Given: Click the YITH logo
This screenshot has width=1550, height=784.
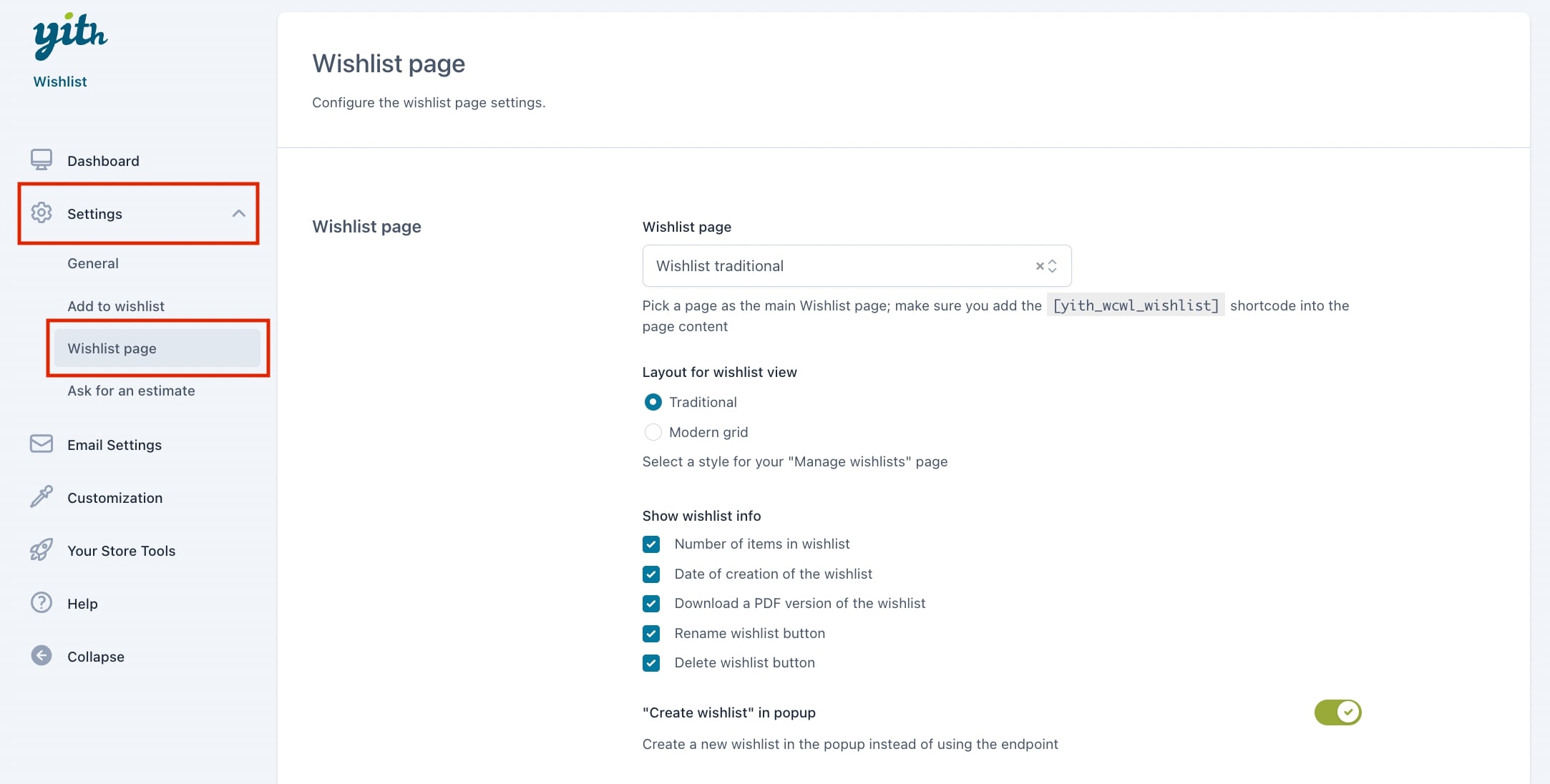Looking at the screenshot, I should [70, 36].
